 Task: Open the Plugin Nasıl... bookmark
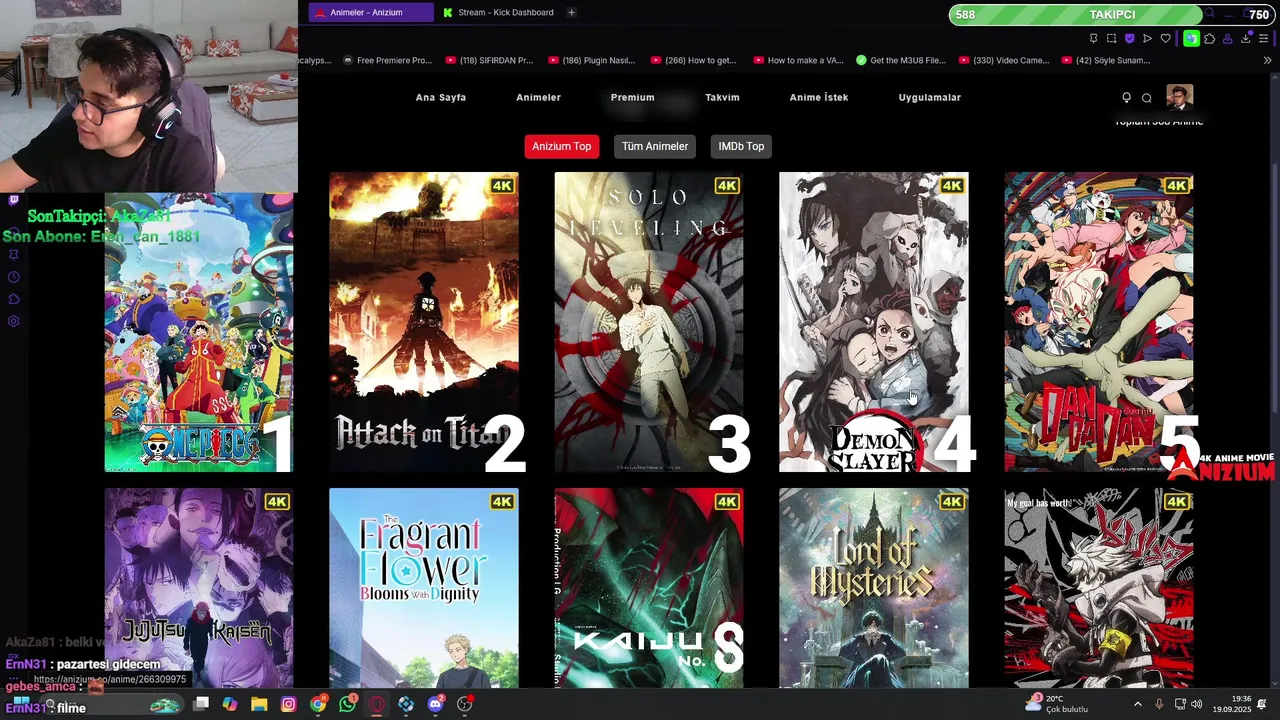tap(592, 60)
